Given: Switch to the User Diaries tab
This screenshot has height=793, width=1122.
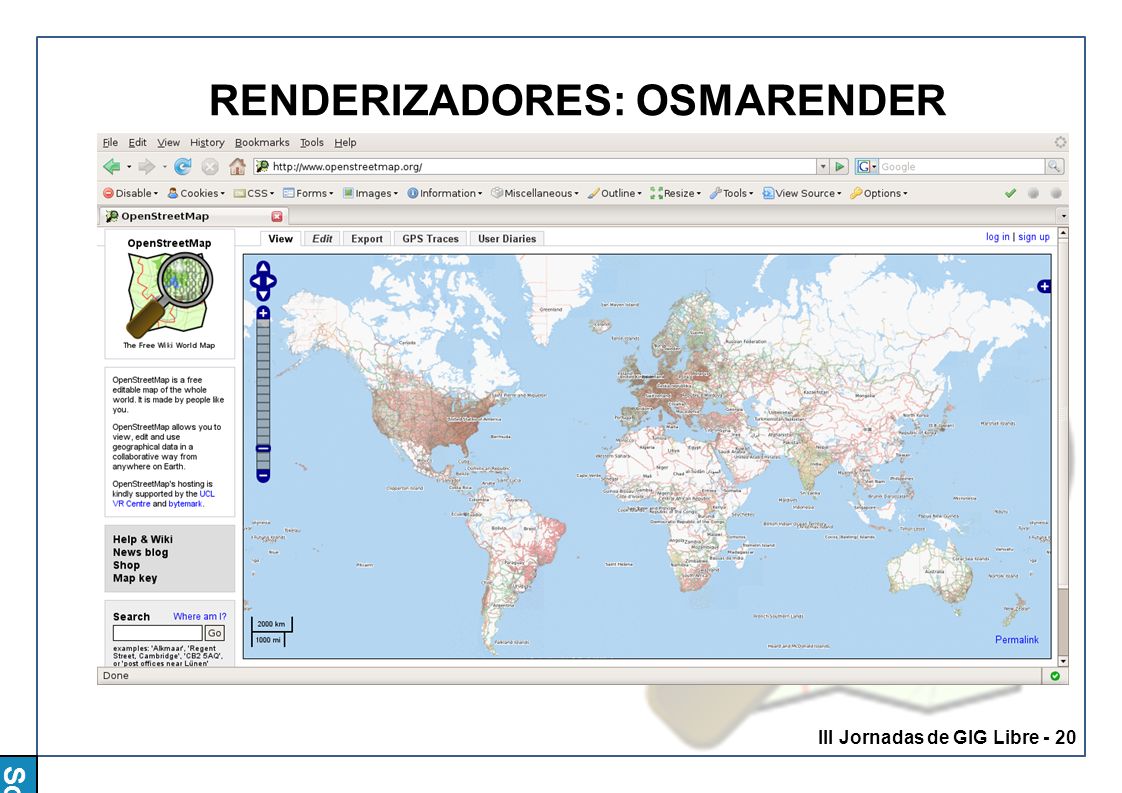Looking at the screenshot, I should coord(507,239).
